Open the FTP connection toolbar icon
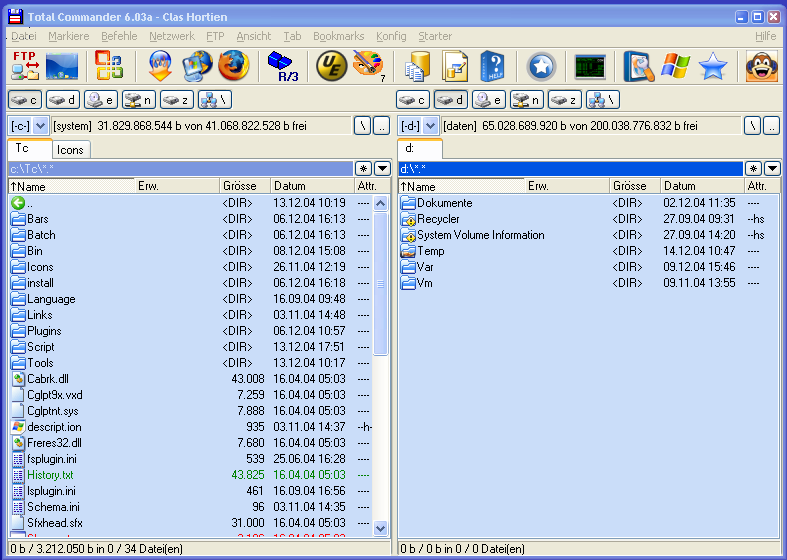Image resolution: width=787 pixels, height=560 pixels. click(26, 66)
